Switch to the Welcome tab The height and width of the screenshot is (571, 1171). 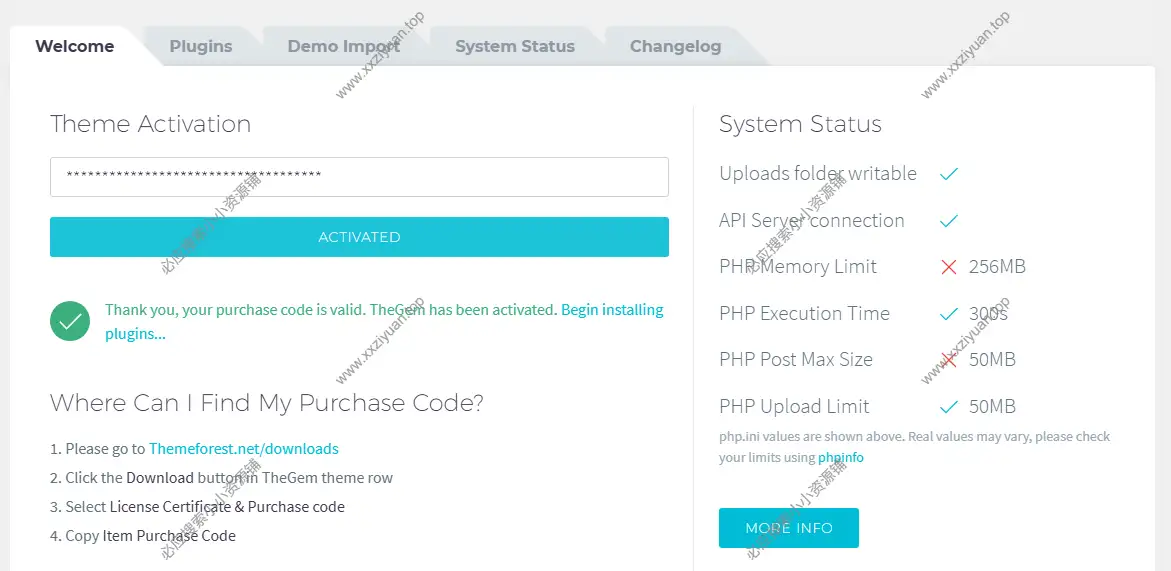point(75,46)
